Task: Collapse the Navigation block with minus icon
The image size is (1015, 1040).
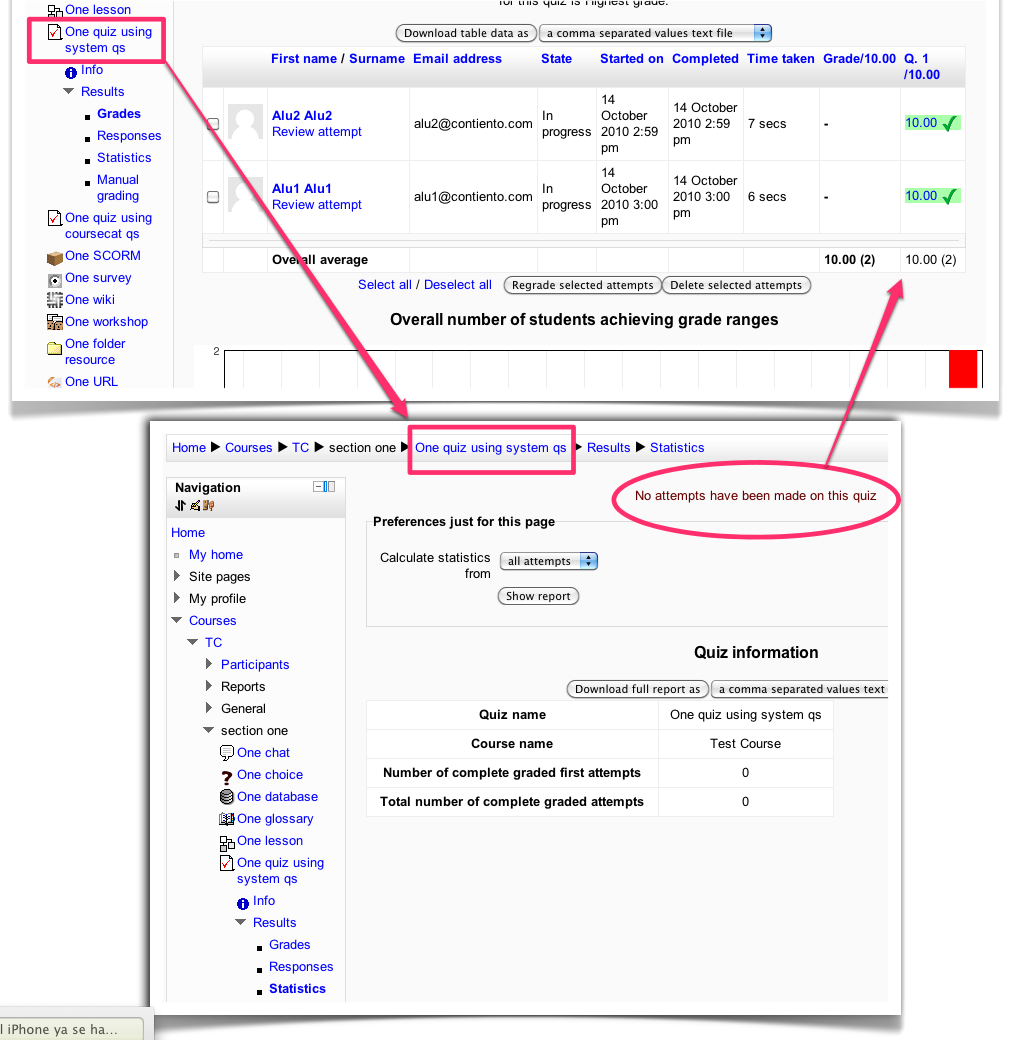Action: click(318, 487)
